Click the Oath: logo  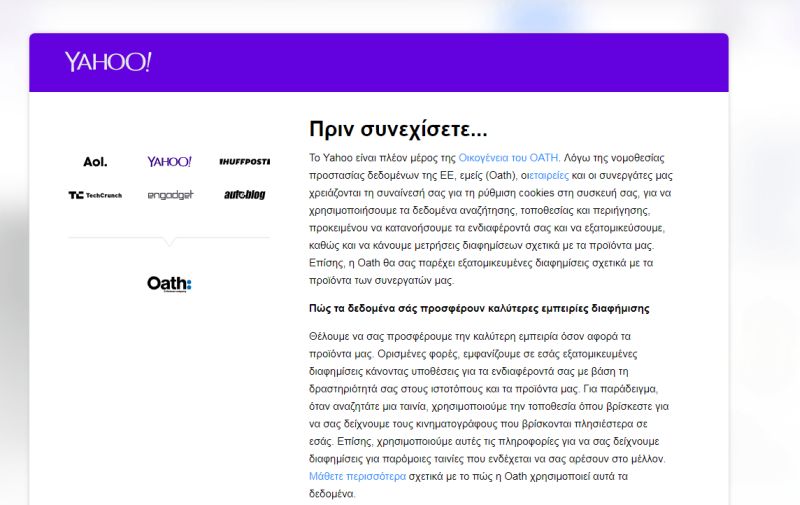point(169,284)
